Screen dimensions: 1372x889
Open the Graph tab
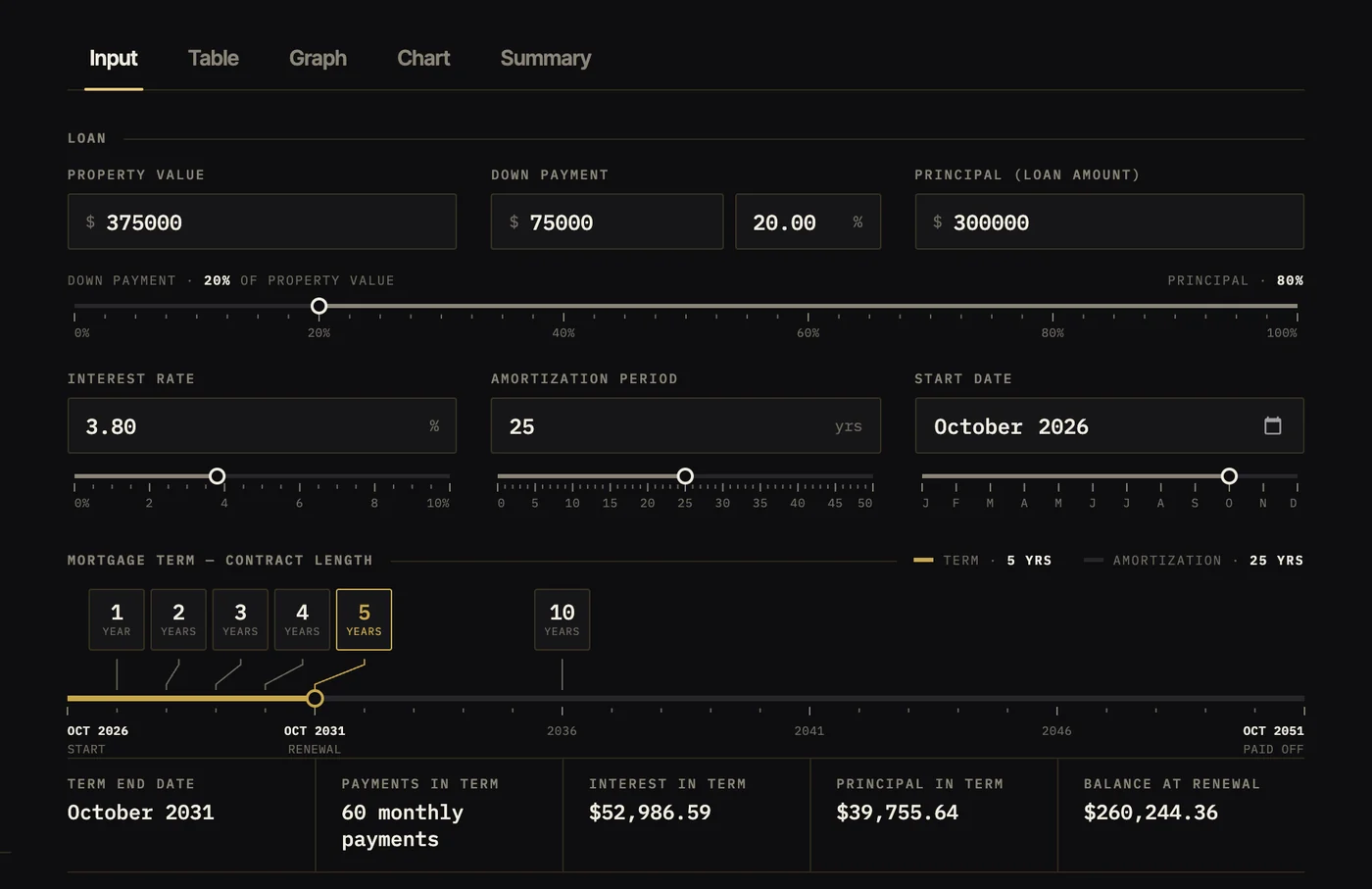[x=318, y=58]
